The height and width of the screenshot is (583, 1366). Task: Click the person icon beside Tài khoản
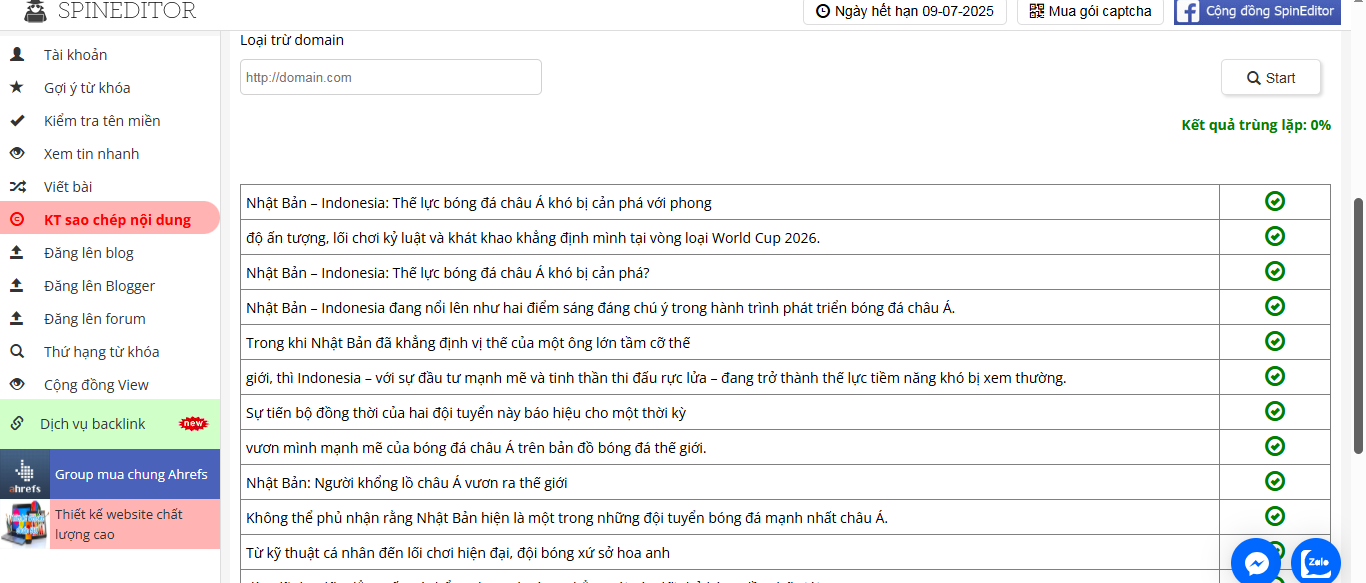point(17,55)
